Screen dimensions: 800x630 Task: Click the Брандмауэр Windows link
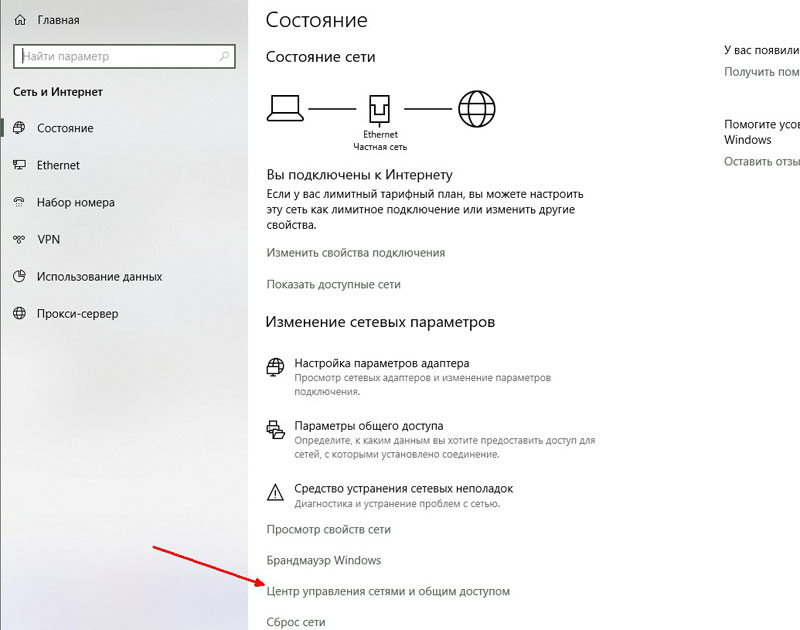(x=323, y=560)
